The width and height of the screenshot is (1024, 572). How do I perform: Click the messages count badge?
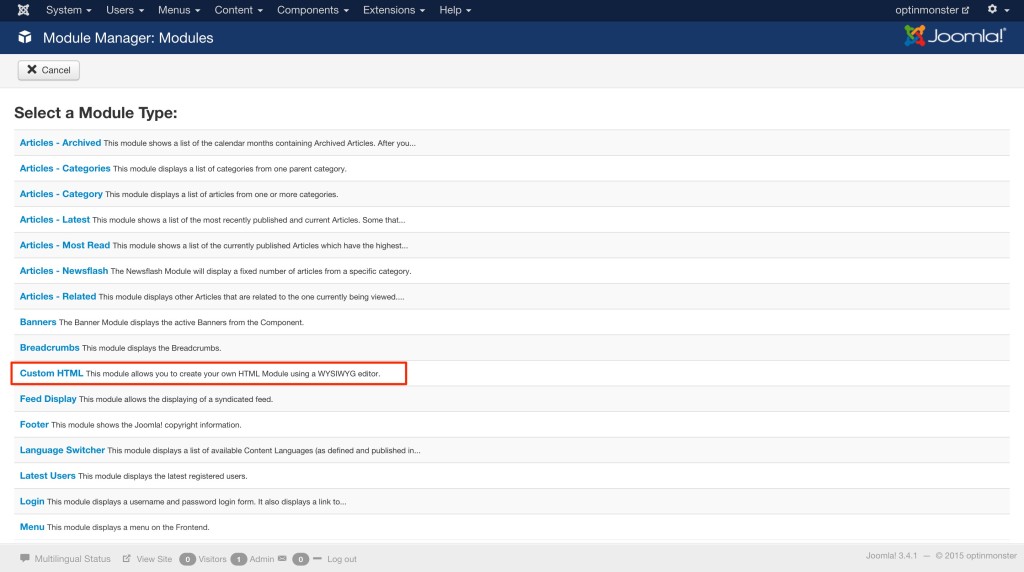300,559
